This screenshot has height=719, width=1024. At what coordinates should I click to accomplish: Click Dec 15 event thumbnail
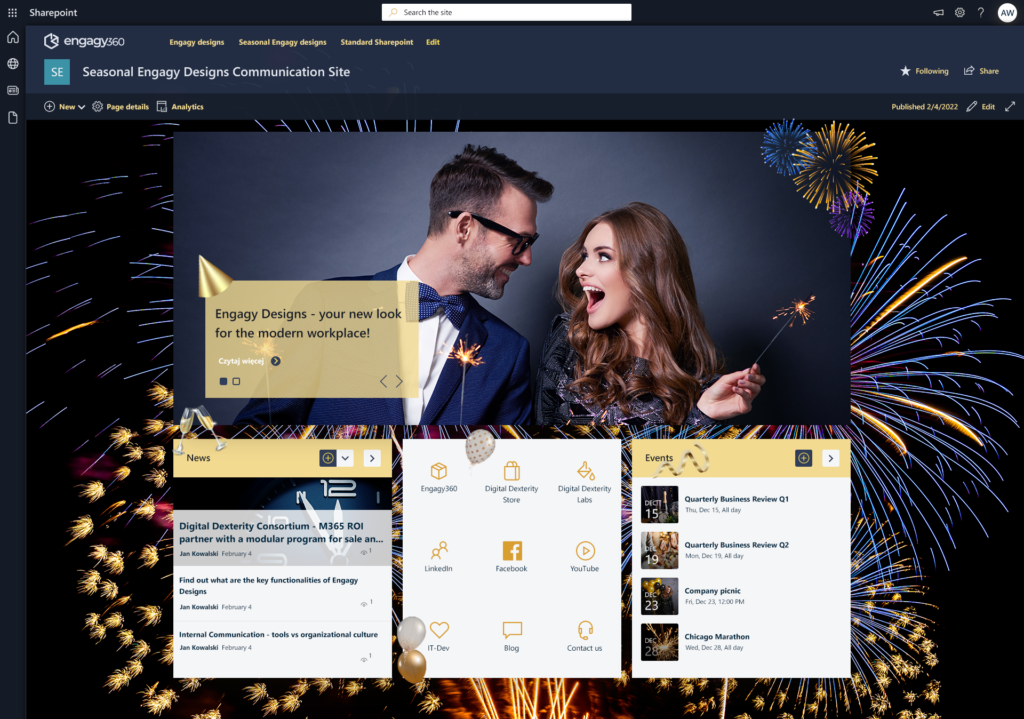[660, 504]
